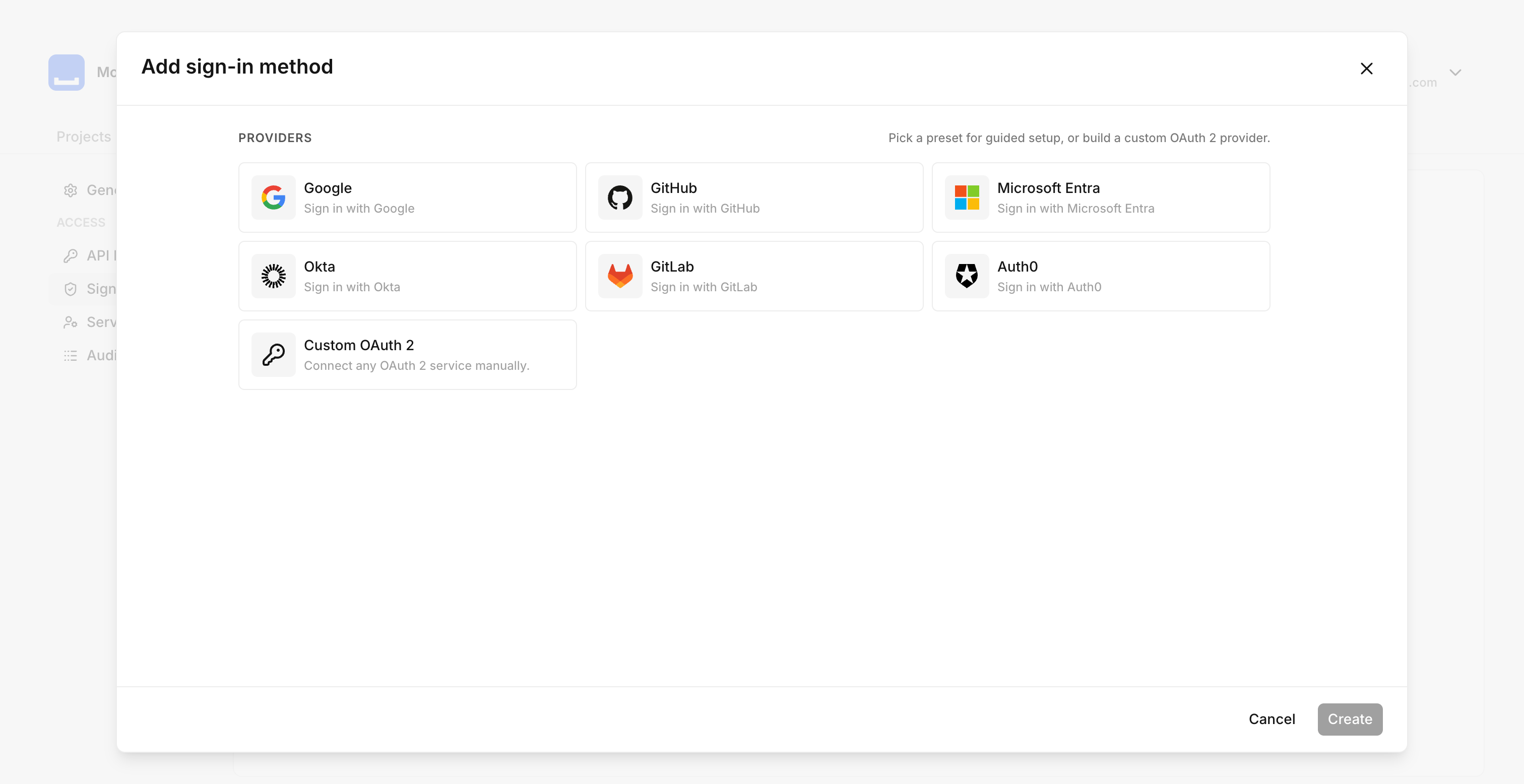Click the Microsoft Entra logo icon

click(967, 198)
